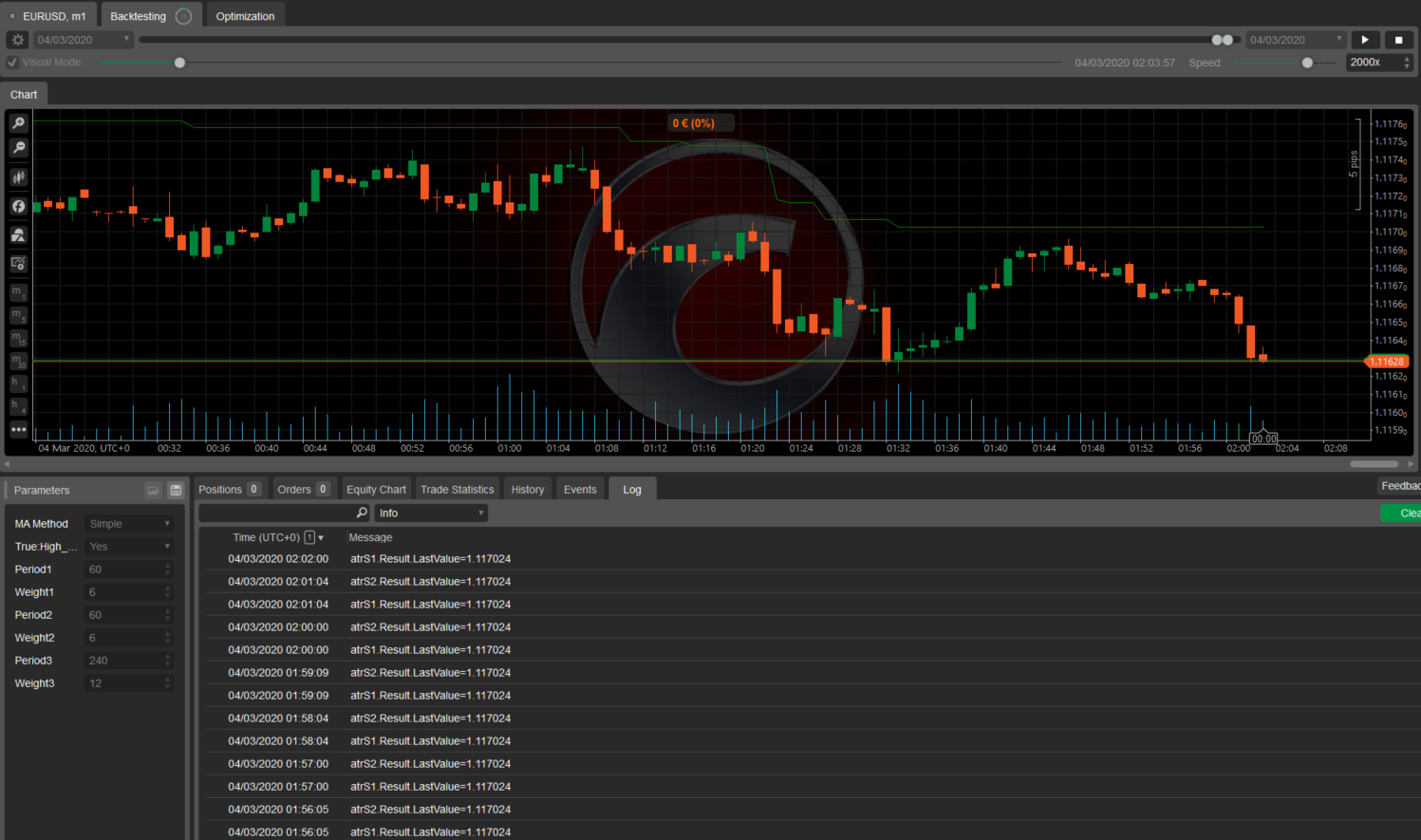
Task: Click the Speed slider handle
Action: click(x=1307, y=63)
